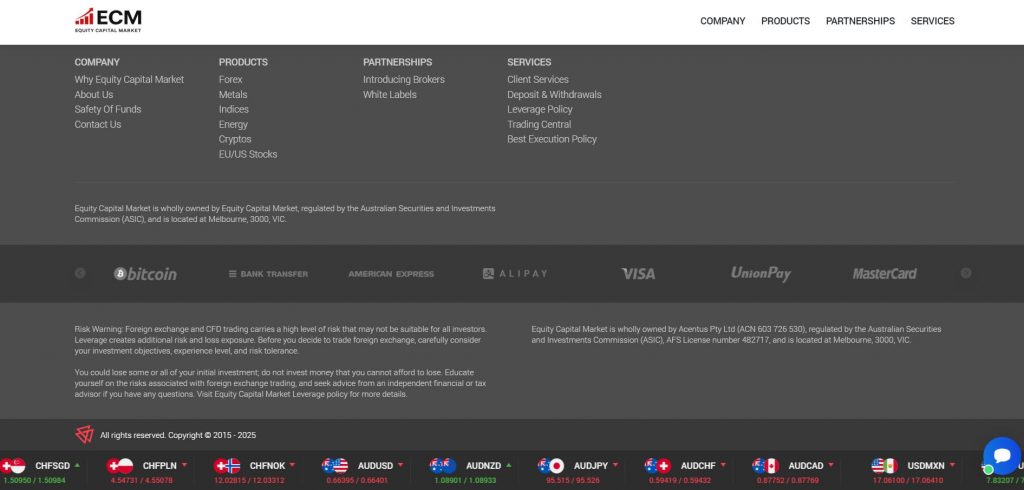This screenshot has height=490, width=1024.
Task: Click the Visa payment logo
Action: point(637,273)
